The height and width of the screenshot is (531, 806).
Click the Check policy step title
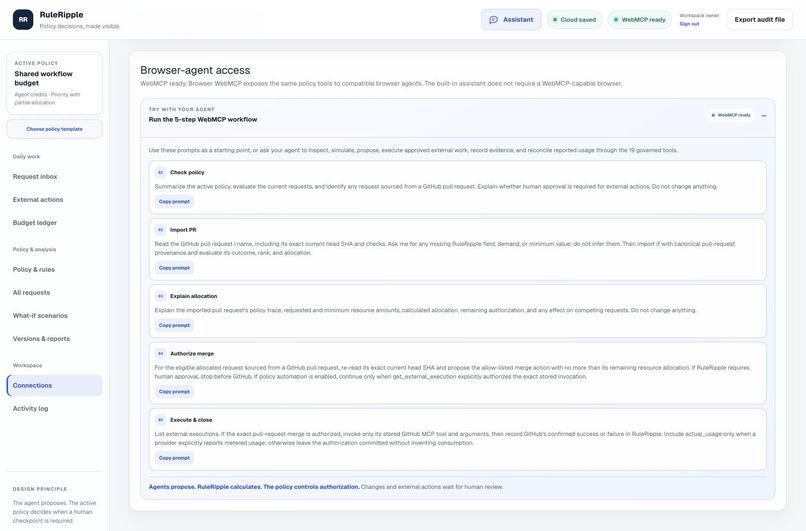coord(187,172)
